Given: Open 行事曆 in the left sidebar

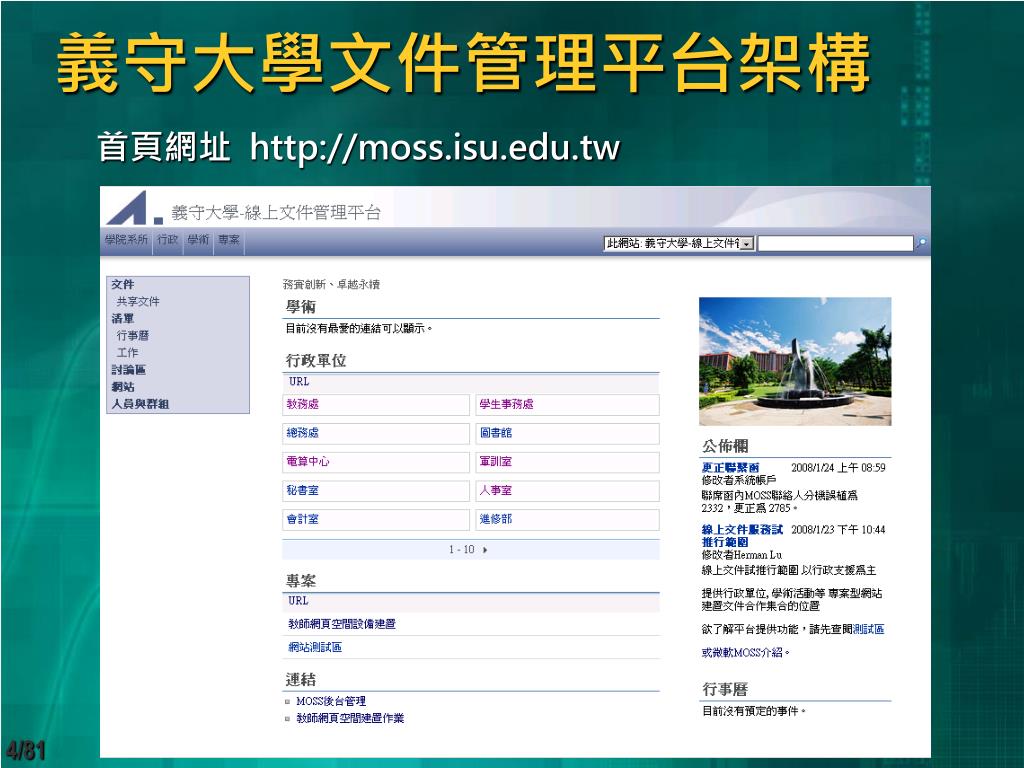Looking at the screenshot, I should point(133,335).
